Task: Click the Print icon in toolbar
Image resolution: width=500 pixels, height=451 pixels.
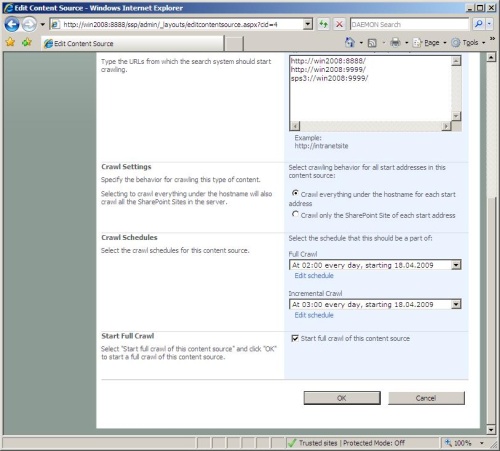Action: (x=395, y=42)
